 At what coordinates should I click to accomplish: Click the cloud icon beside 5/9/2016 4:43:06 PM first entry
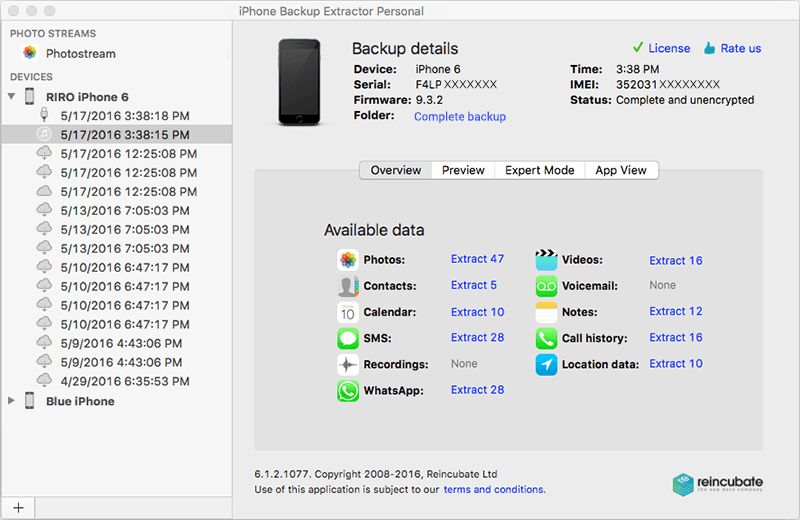[44, 342]
